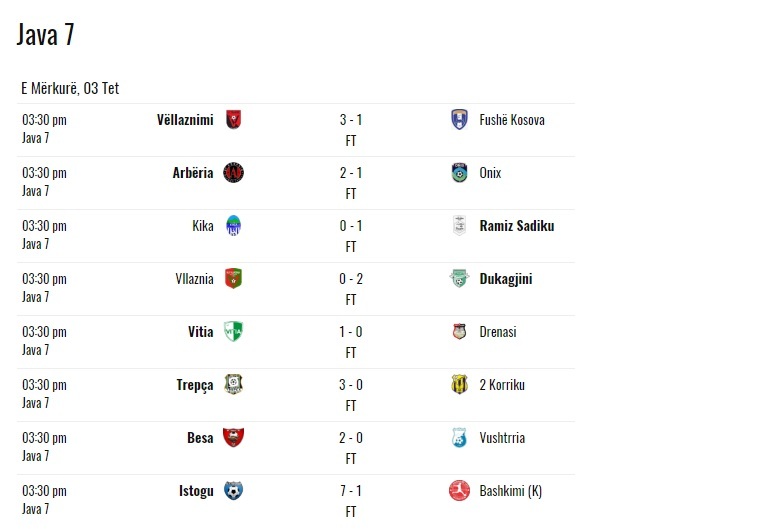
Task: Click the Vëllaznimi team crest
Action: coord(233,119)
